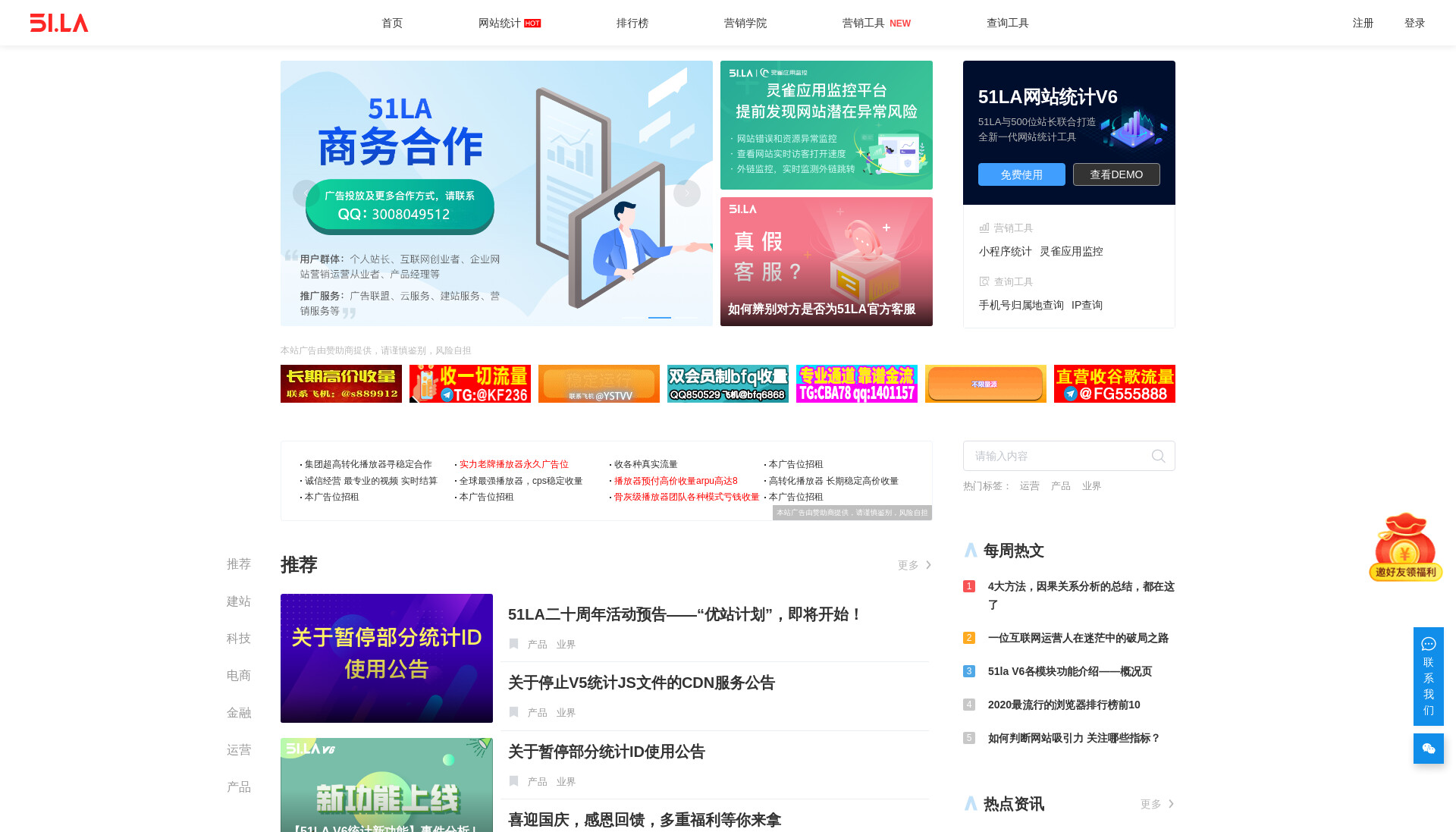
Task: Click 直营收谷歌流量 ad banner
Action: 1115,384
